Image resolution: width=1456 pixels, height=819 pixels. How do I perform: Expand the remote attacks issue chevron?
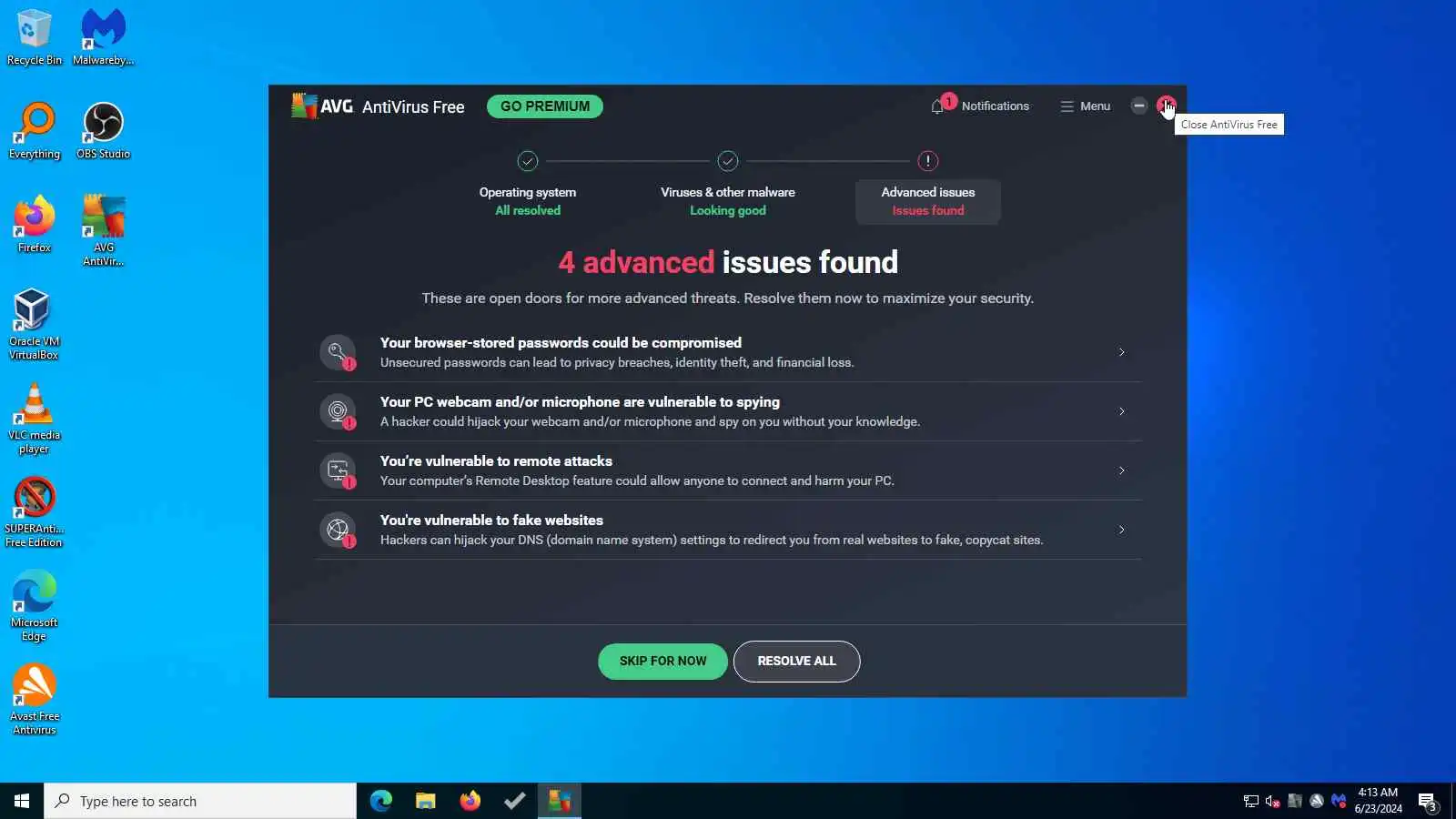tap(1121, 470)
